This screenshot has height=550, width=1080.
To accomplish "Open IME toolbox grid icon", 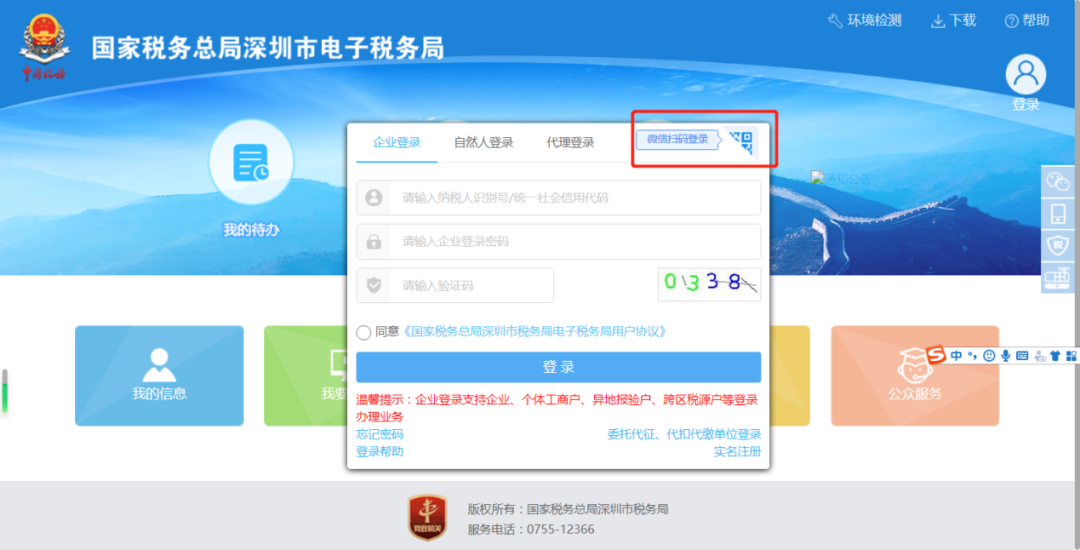I will click(1071, 355).
